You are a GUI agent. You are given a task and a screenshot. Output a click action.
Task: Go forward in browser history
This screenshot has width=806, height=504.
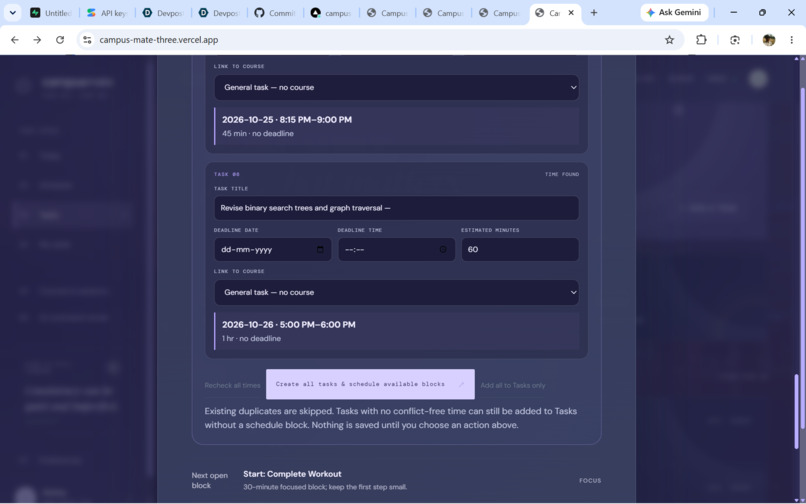pyautogui.click(x=37, y=40)
